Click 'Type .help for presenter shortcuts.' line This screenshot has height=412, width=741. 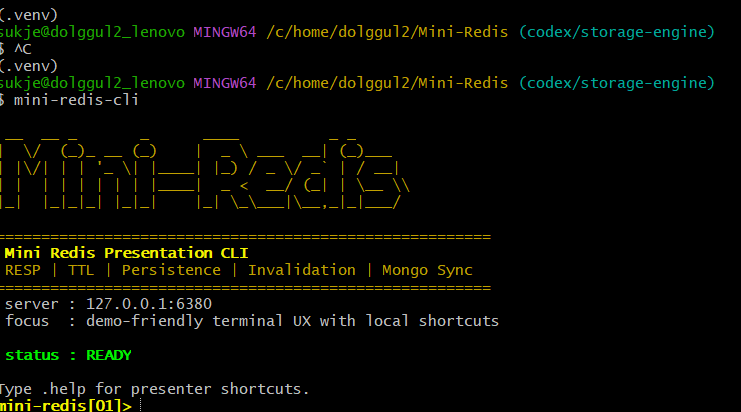tap(154, 389)
